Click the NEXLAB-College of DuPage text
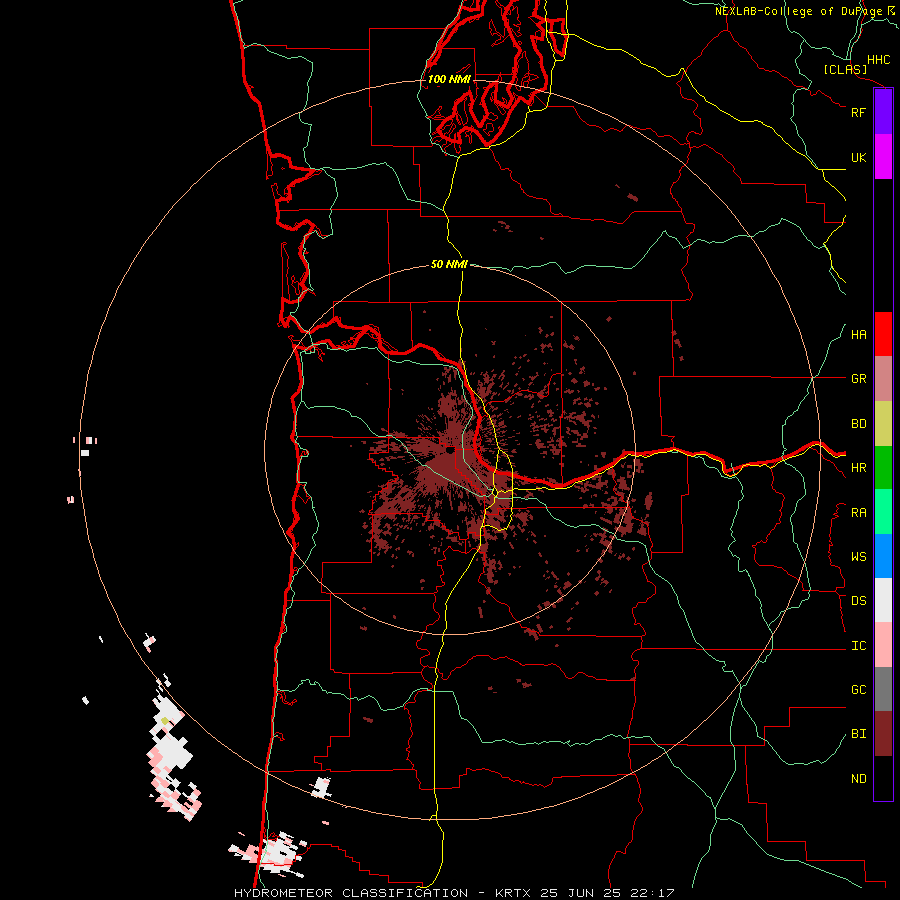900x900 pixels. coord(798,11)
